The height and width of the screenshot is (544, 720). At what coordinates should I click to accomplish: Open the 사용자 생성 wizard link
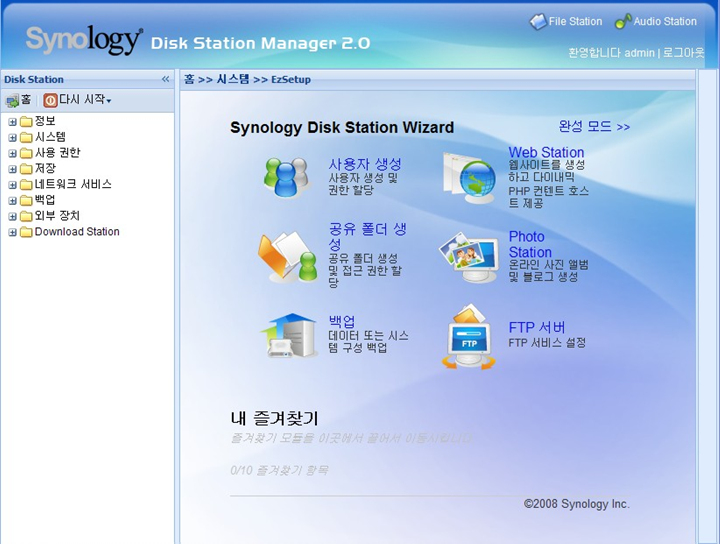(x=365, y=164)
